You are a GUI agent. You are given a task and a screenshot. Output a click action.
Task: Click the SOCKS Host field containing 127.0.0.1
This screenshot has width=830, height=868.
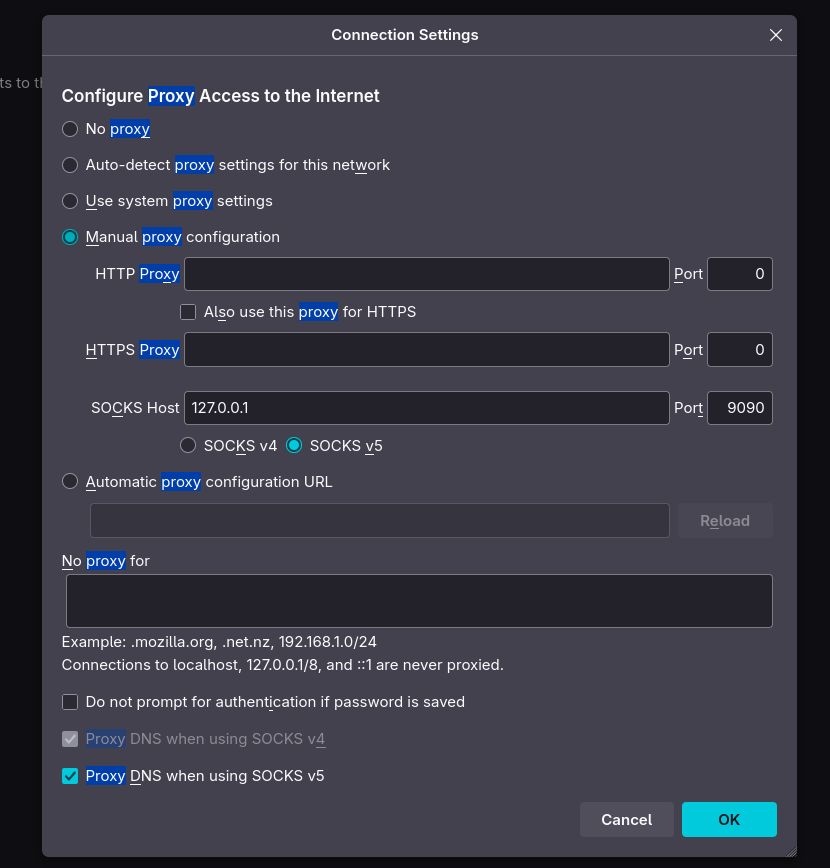pos(426,408)
